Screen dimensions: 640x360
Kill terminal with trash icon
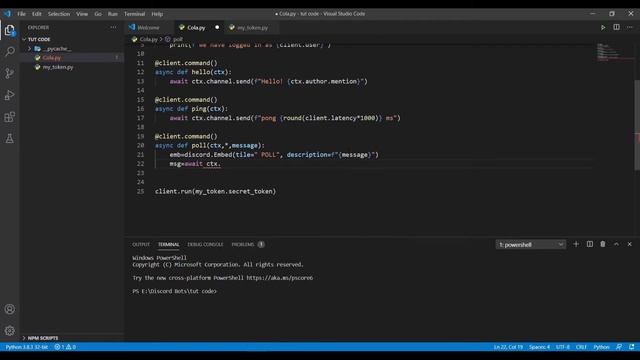[x=603, y=244]
